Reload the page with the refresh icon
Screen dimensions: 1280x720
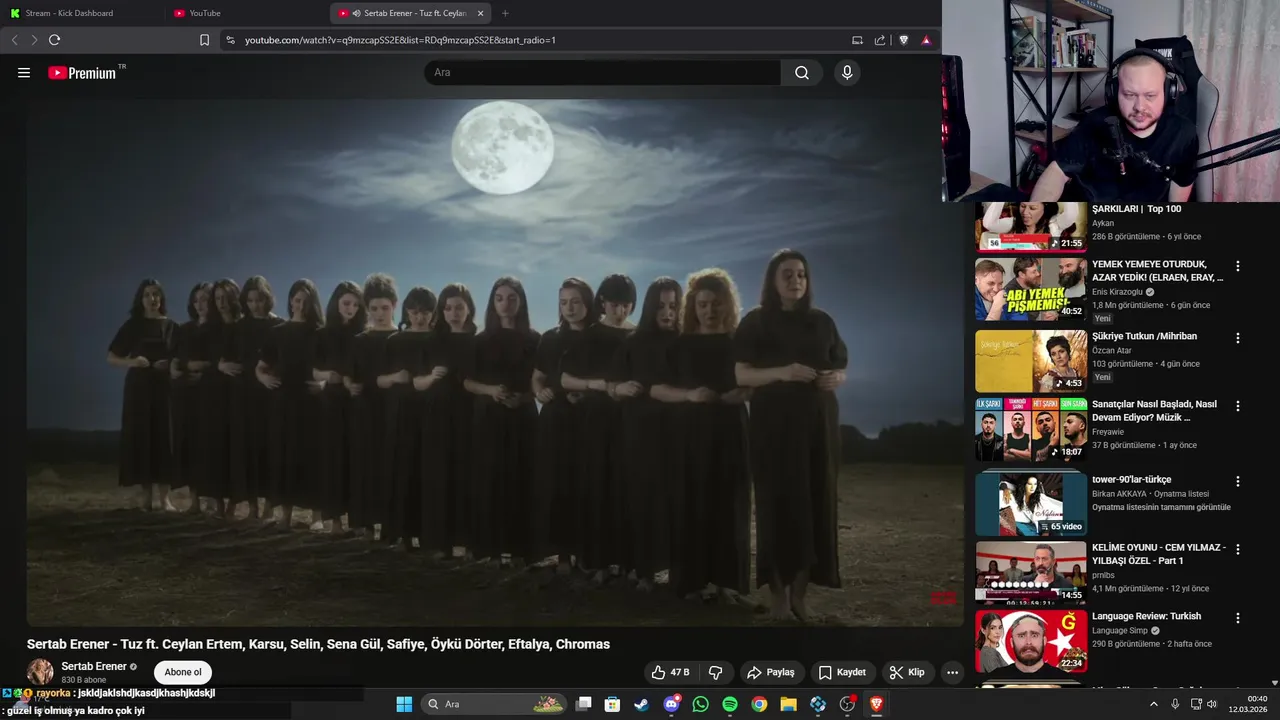coord(54,40)
